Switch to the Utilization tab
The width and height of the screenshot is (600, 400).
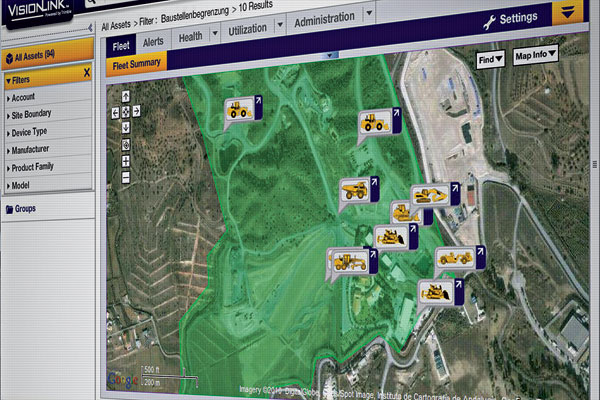(x=248, y=30)
